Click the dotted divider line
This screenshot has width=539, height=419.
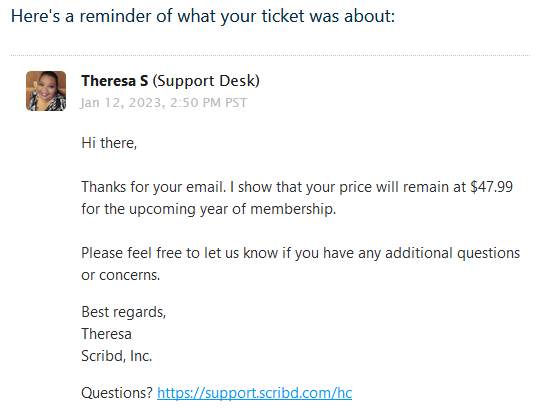click(270, 55)
